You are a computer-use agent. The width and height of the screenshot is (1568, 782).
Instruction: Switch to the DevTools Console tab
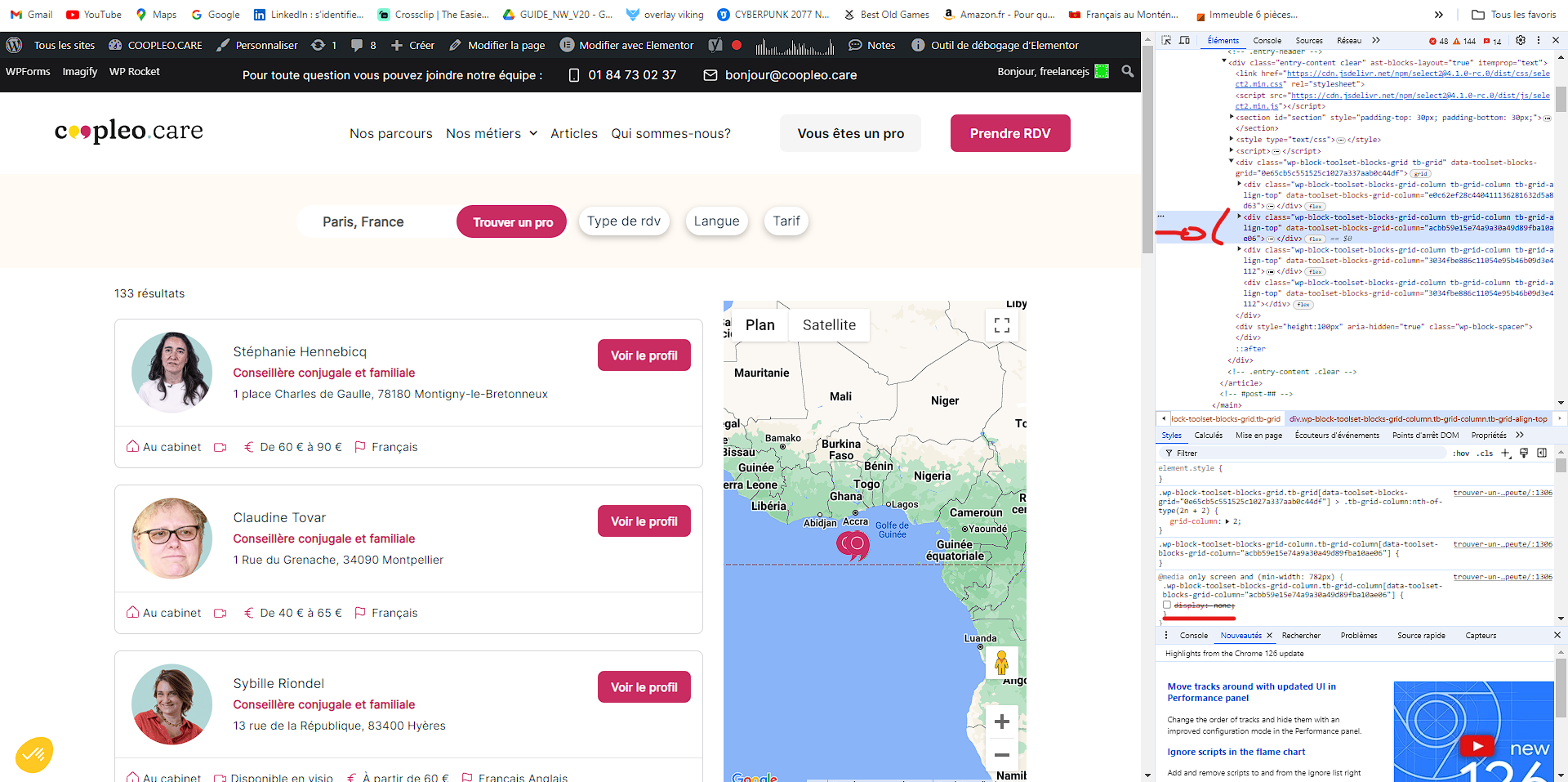pyautogui.click(x=1267, y=40)
